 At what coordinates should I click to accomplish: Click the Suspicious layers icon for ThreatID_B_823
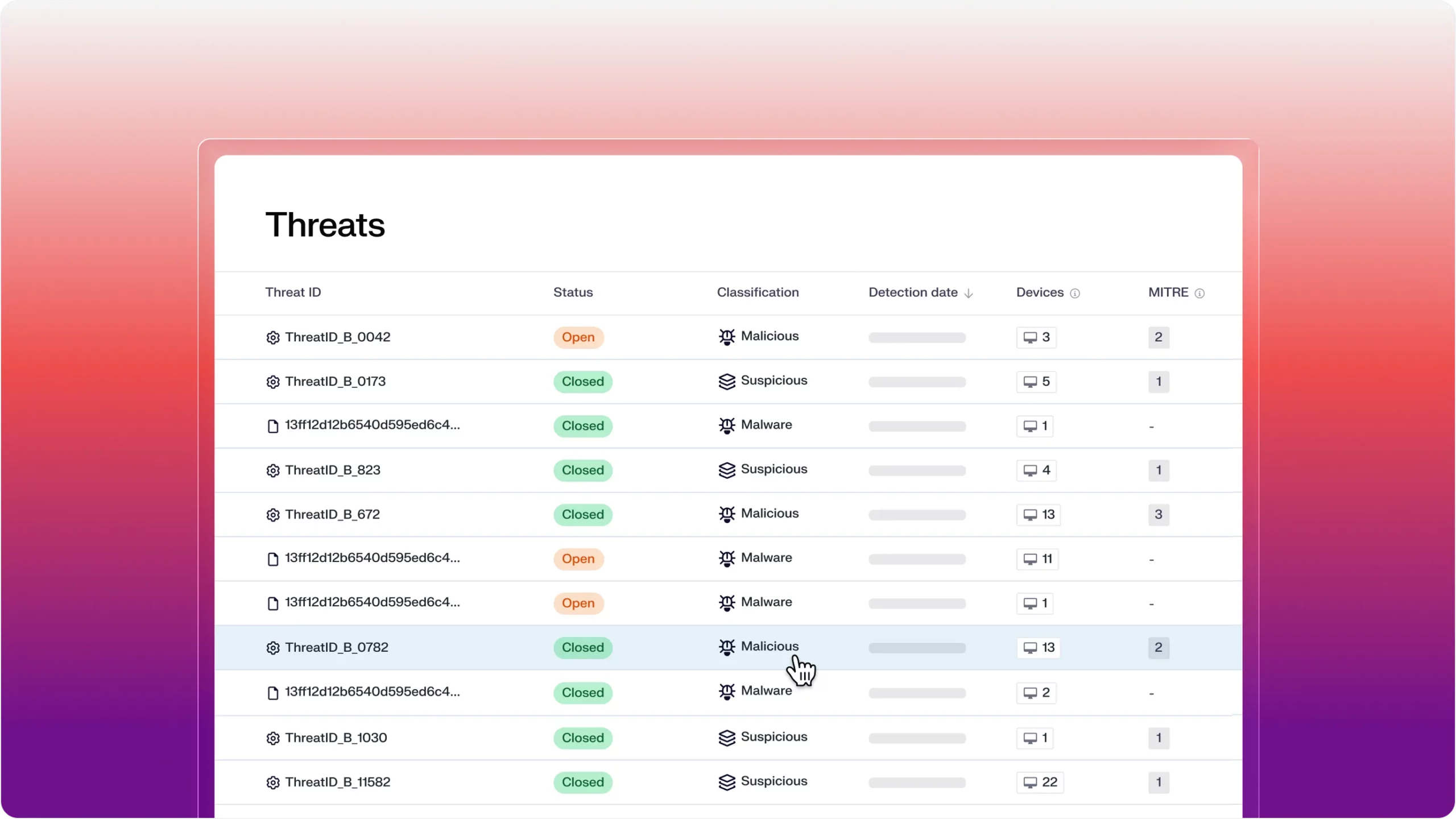[727, 470]
